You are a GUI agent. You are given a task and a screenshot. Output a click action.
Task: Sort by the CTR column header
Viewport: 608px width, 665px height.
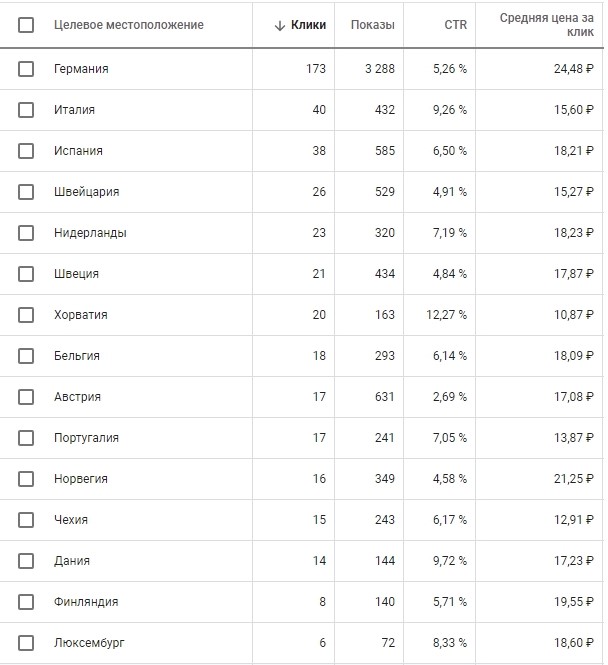pos(455,25)
